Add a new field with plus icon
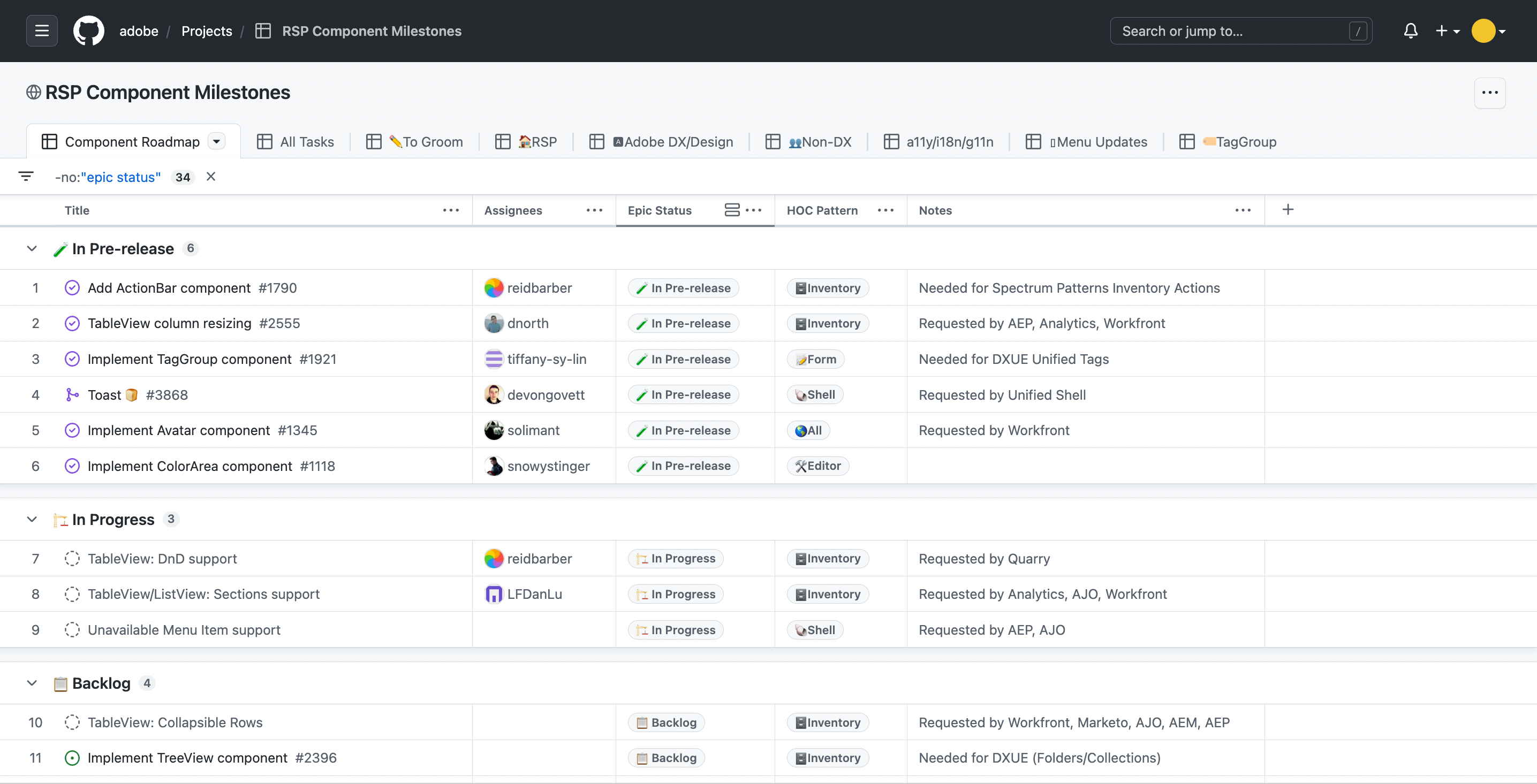The image size is (1537, 784). coord(1288,209)
